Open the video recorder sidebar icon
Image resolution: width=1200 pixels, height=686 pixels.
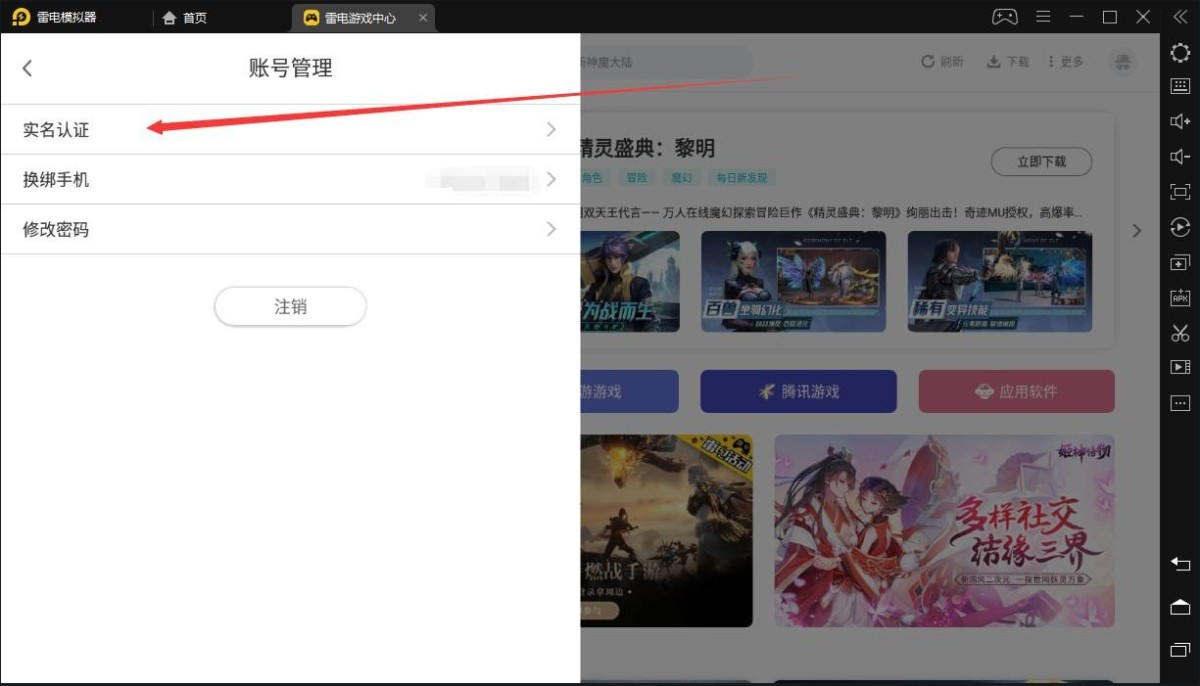[x=1180, y=367]
